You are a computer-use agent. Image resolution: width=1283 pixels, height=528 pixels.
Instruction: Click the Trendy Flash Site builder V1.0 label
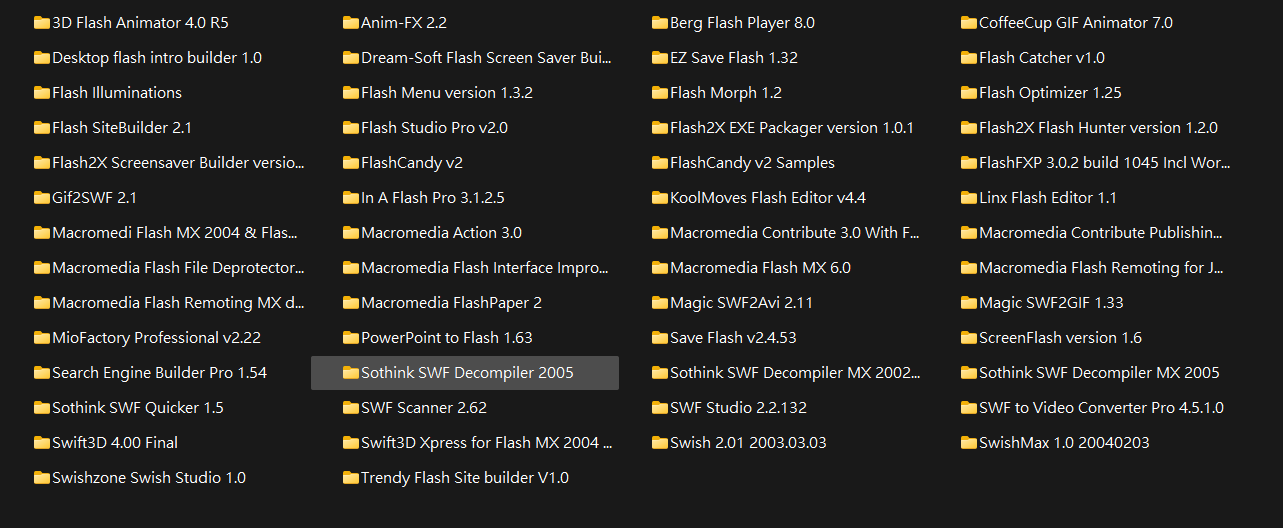tap(465, 478)
